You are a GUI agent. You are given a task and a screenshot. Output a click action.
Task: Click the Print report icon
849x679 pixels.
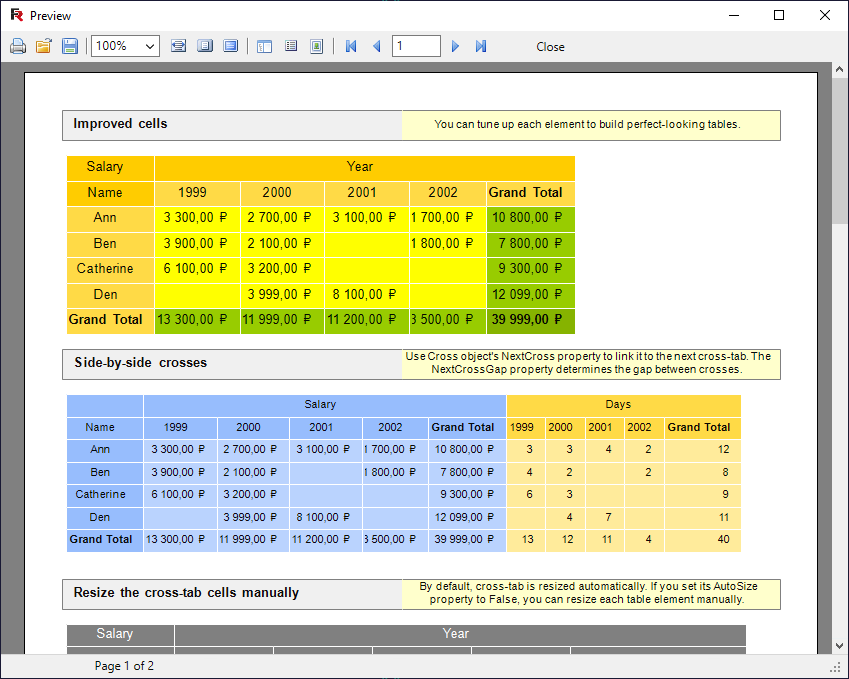17,46
